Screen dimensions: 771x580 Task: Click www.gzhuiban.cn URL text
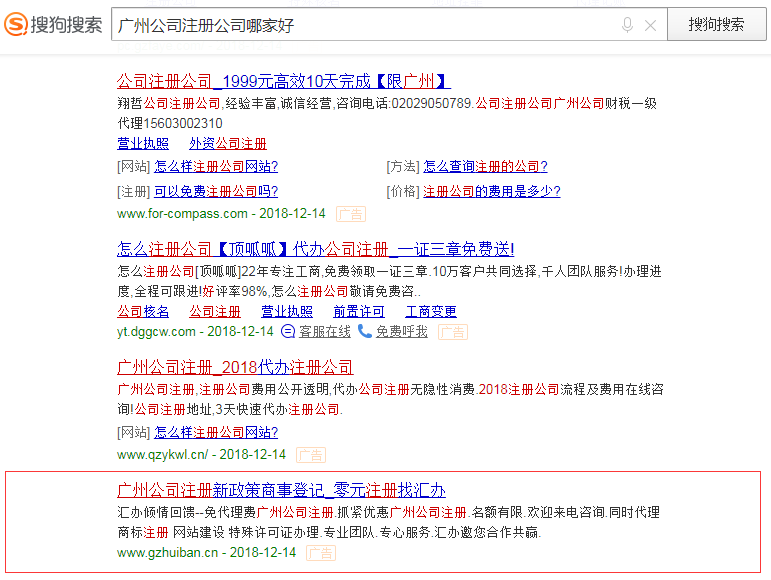(x=167, y=552)
